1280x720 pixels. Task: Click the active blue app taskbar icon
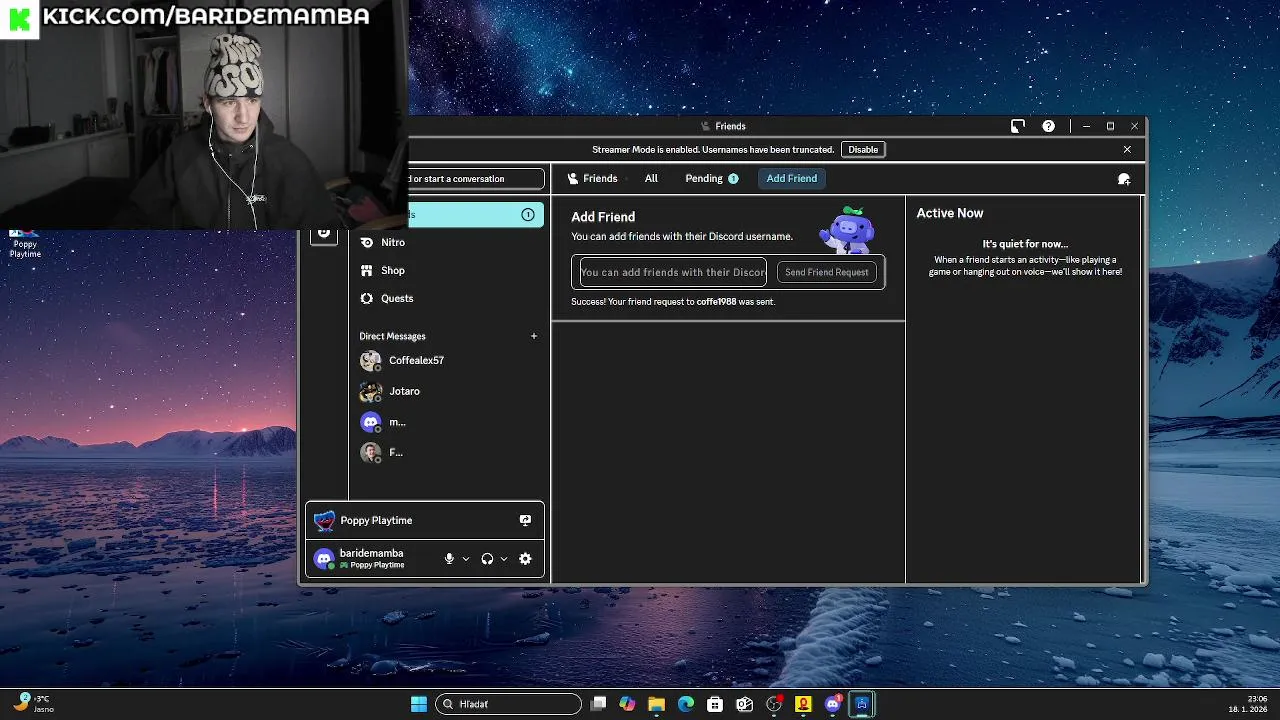[862, 704]
